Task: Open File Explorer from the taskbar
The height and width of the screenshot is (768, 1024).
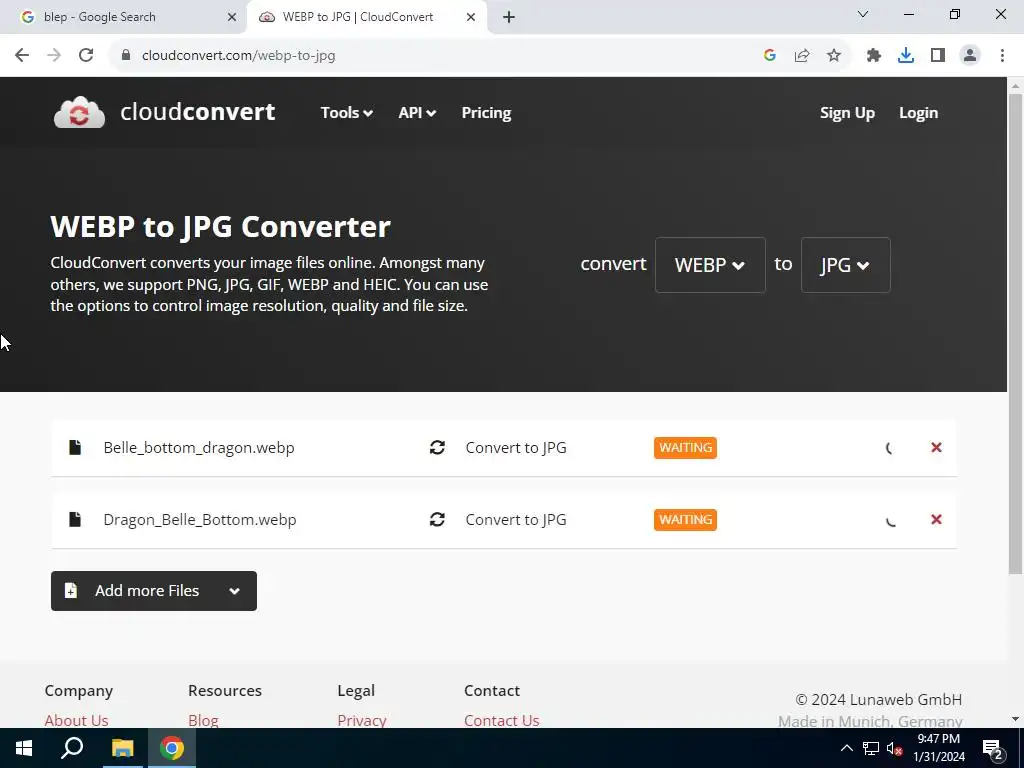Action: [122, 748]
